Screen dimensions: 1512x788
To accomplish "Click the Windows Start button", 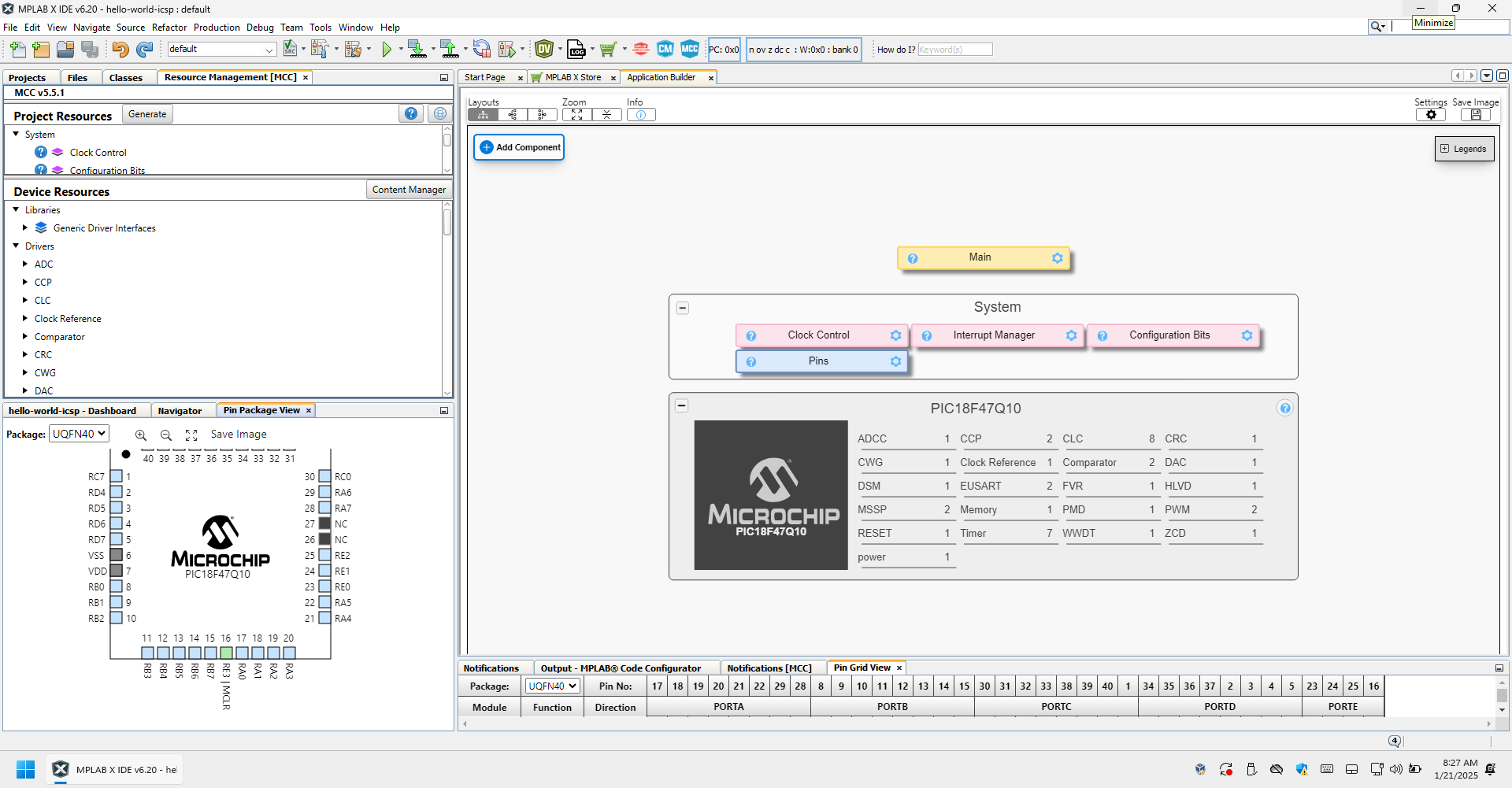I will click(25, 769).
